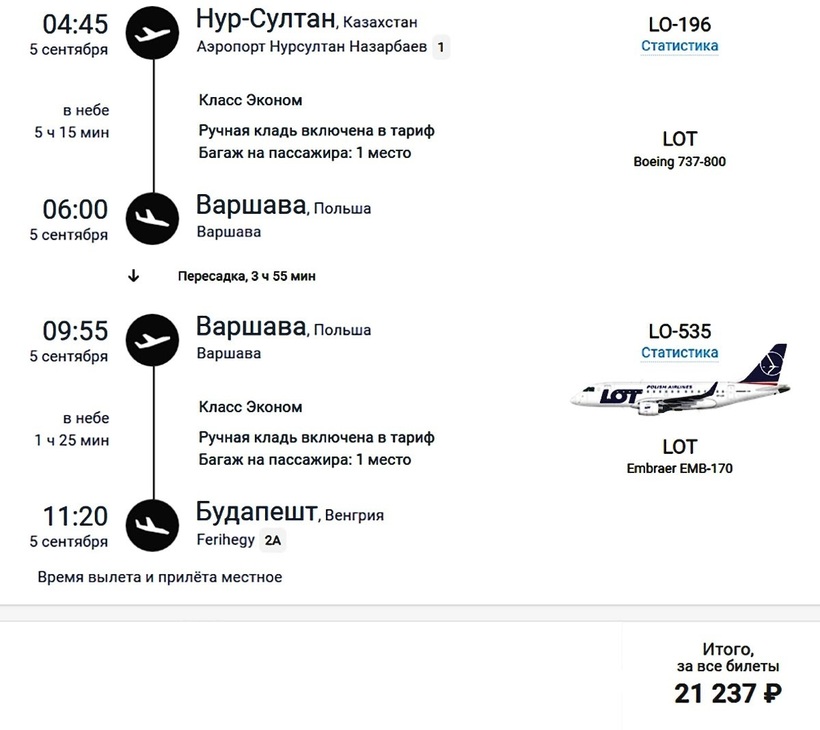Click the LOT Embraer airplane picture
820x730 pixels.
[680, 384]
